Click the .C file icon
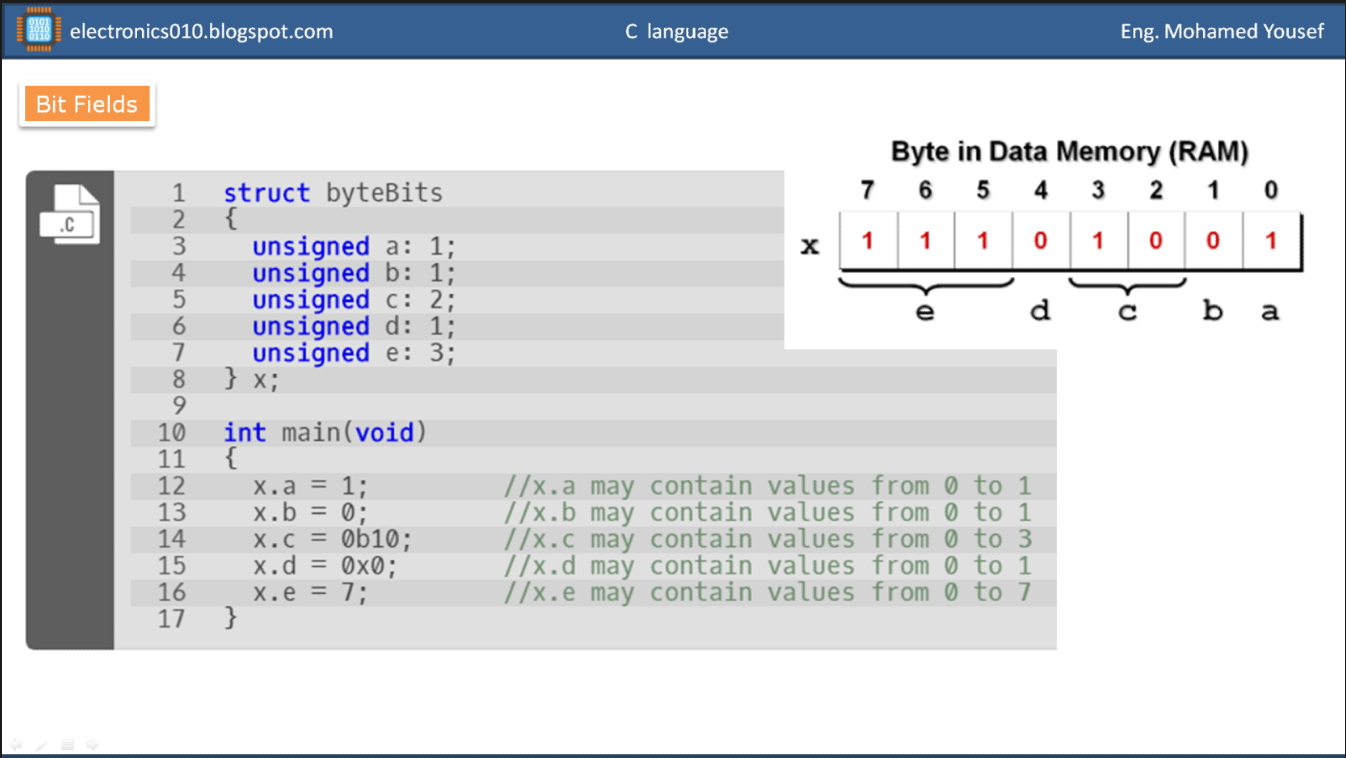The width and height of the screenshot is (1346, 758). tap(69, 214)
